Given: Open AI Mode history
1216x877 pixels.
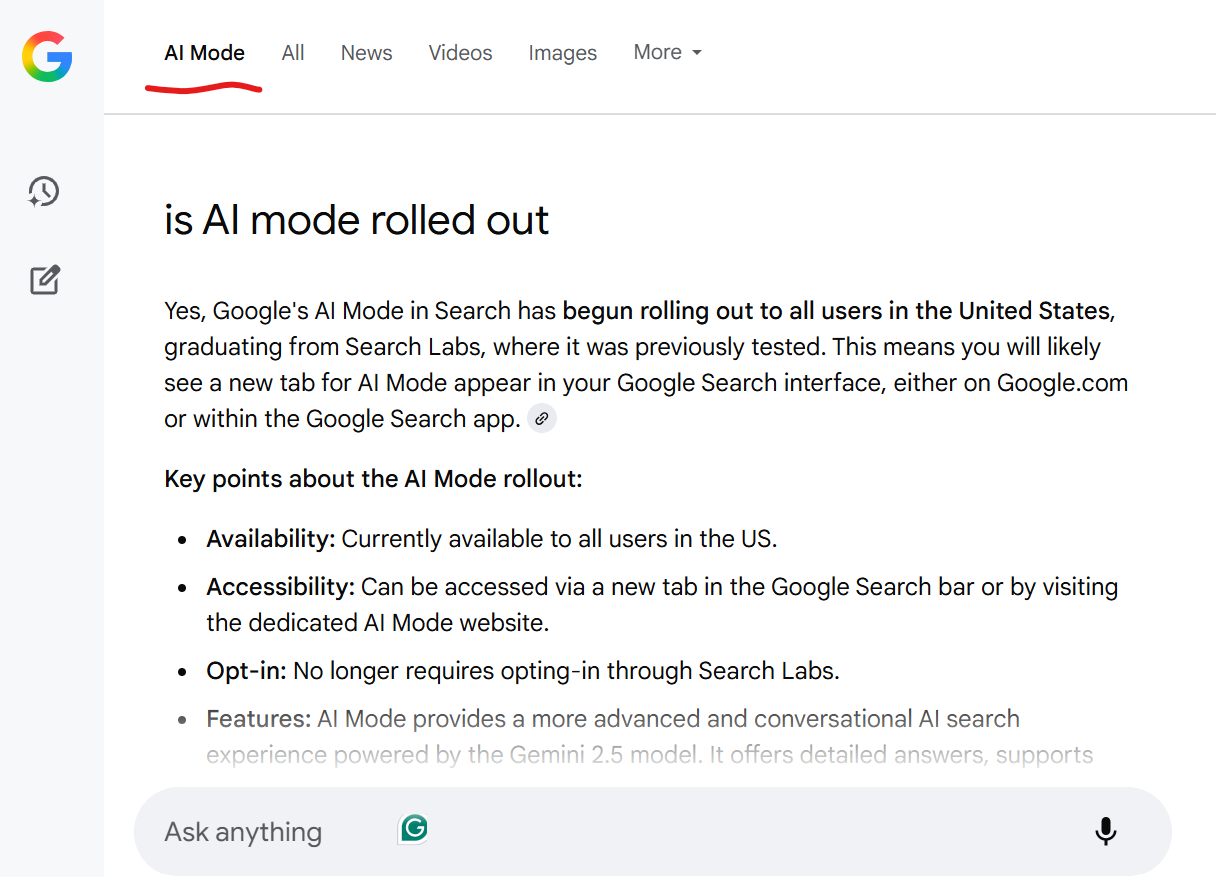Looking at the screenshot, I should point(44,191).
